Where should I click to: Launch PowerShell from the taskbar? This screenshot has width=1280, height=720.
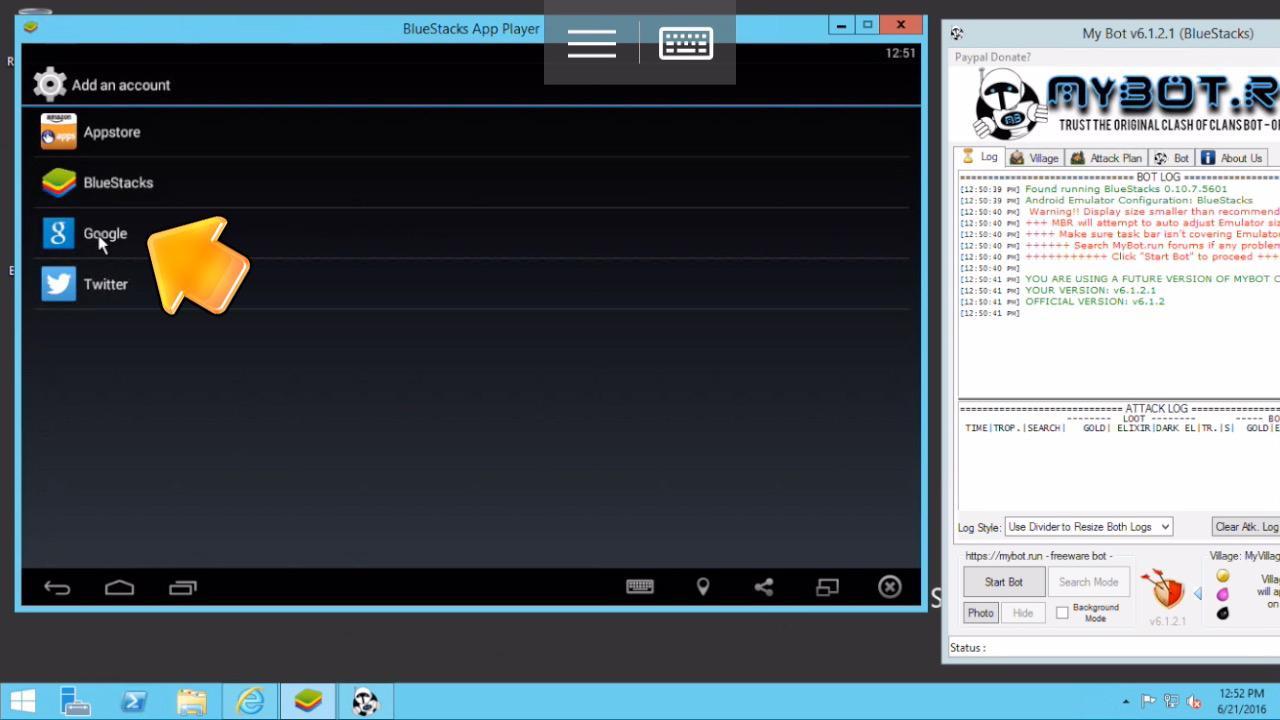pos(133,701)
